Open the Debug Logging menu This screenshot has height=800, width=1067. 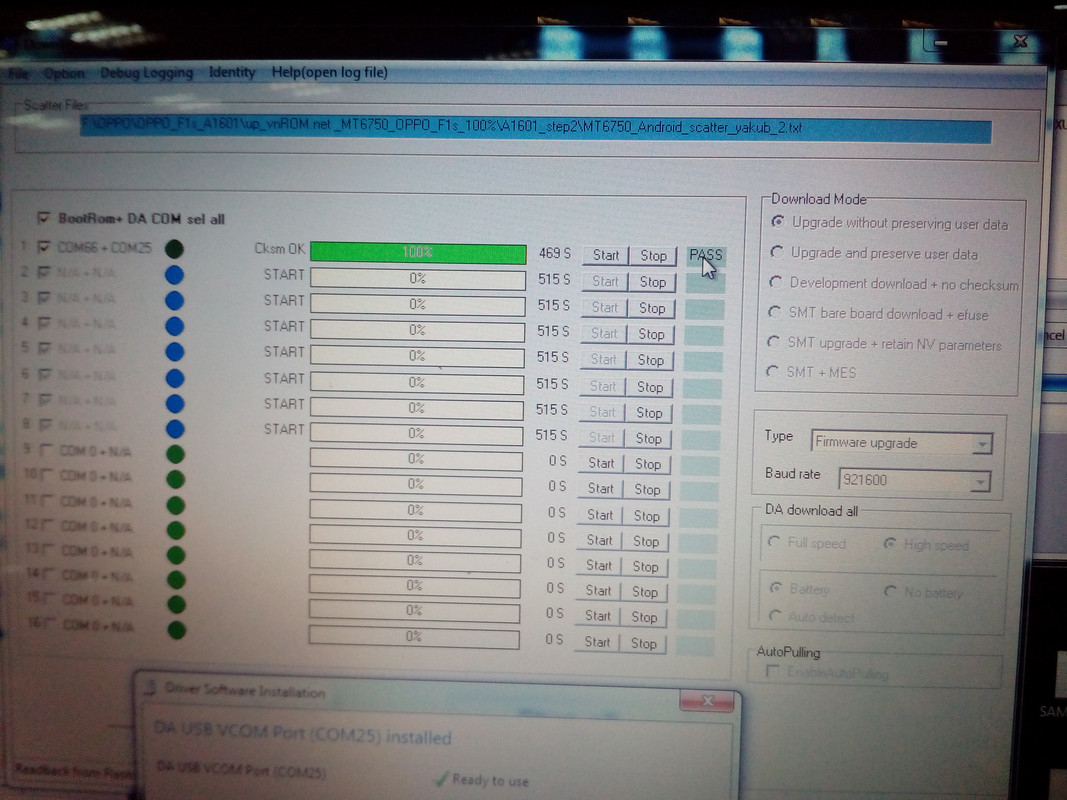coord(146,73)
